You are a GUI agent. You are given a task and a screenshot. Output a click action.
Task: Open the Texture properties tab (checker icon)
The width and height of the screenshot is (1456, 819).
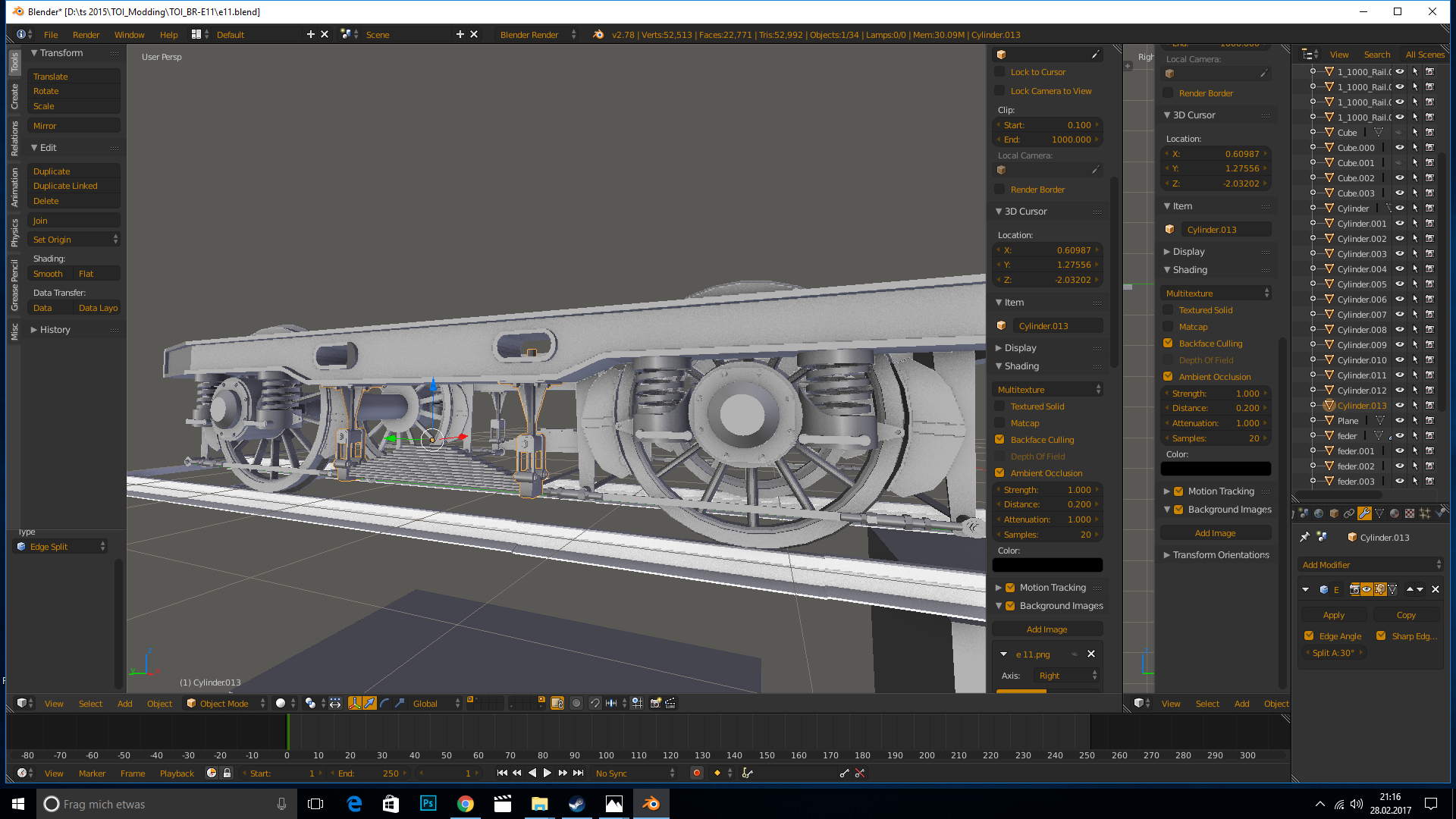(1410, 513)
